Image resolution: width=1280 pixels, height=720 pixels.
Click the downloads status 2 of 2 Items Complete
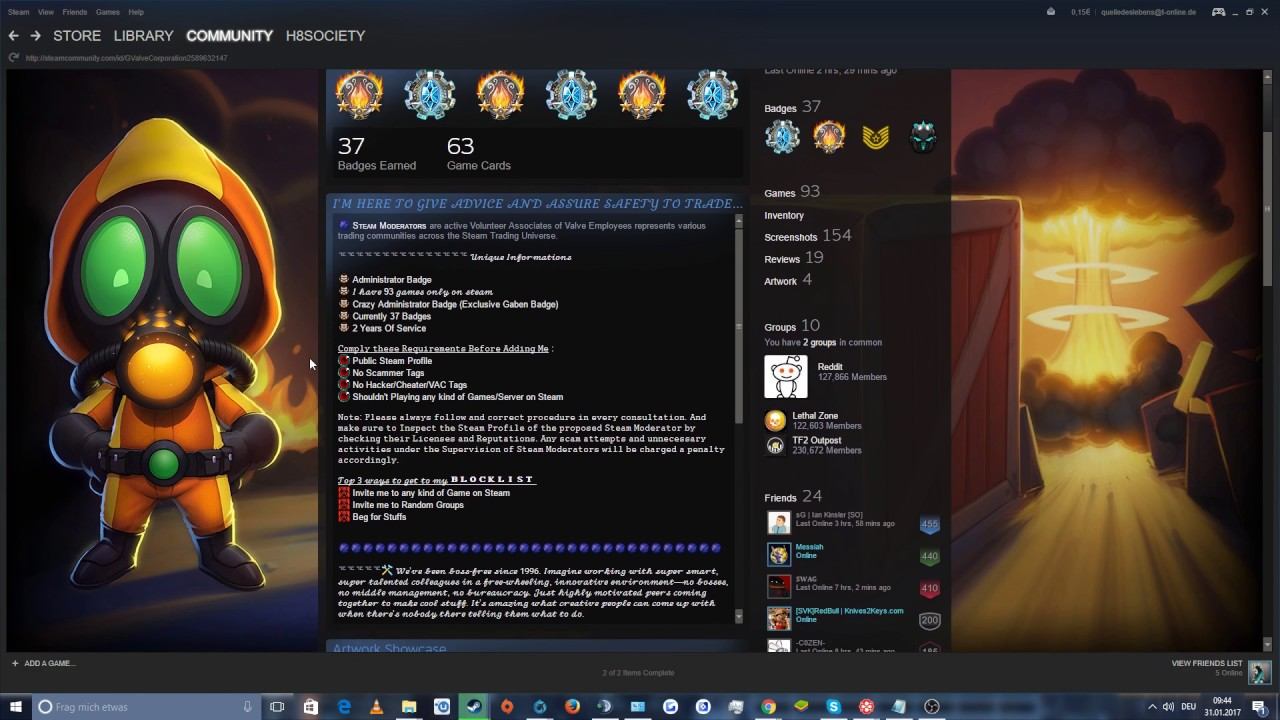pos(638,672)
